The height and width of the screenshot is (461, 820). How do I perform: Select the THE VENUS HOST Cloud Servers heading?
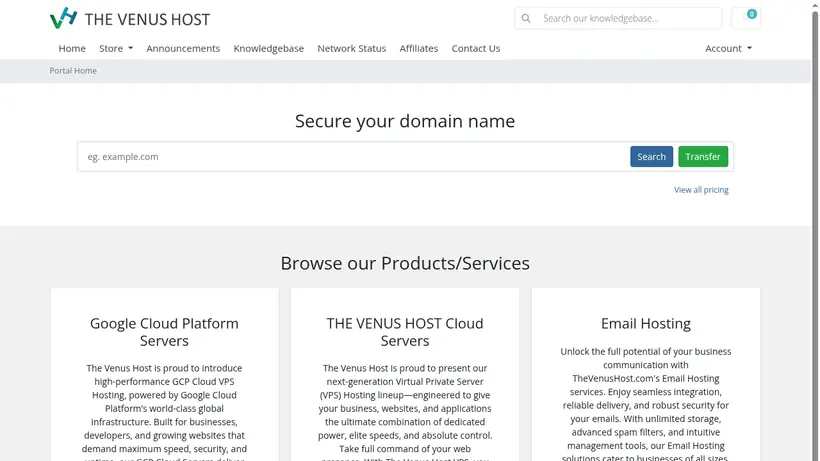(x=405, y=332)
